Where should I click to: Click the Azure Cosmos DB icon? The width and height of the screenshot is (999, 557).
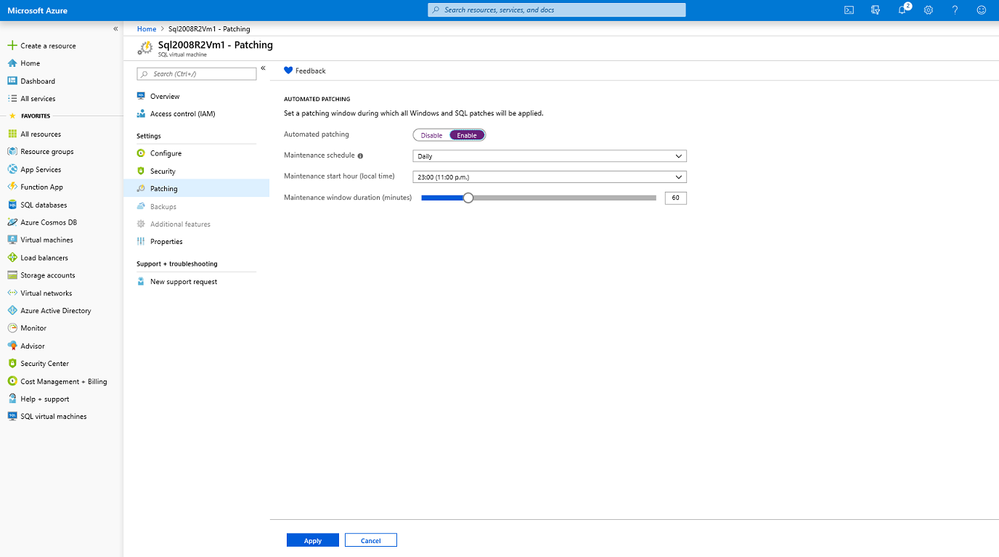click(12, 222)
